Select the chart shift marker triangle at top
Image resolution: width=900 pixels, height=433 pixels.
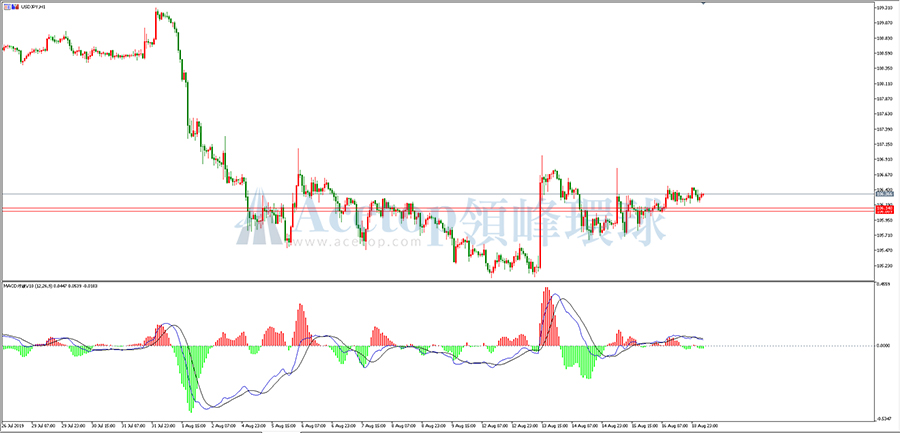[703, 3]
